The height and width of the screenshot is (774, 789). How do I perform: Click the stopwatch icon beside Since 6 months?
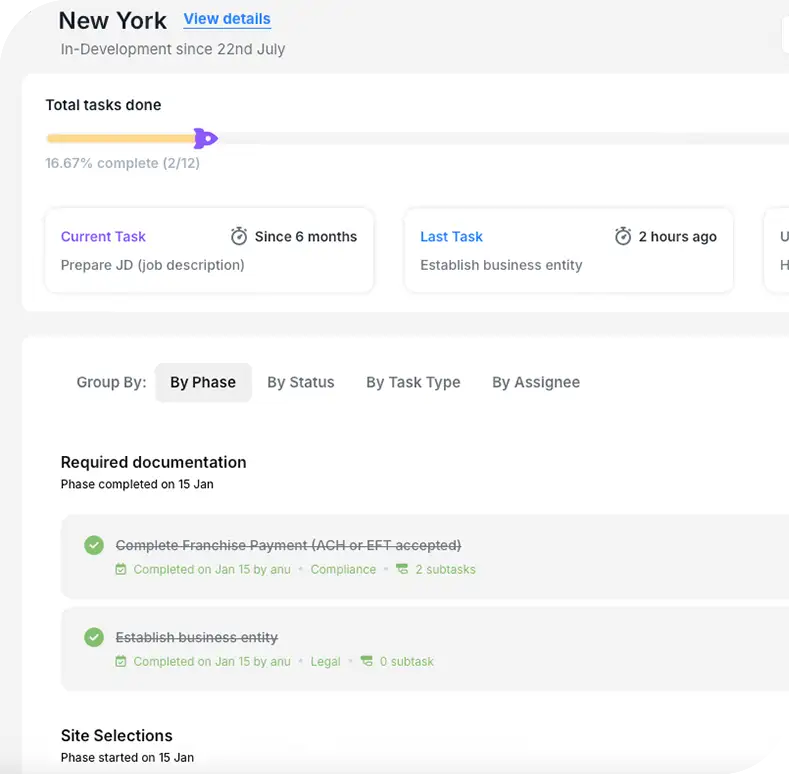click(x=239, y=236)
